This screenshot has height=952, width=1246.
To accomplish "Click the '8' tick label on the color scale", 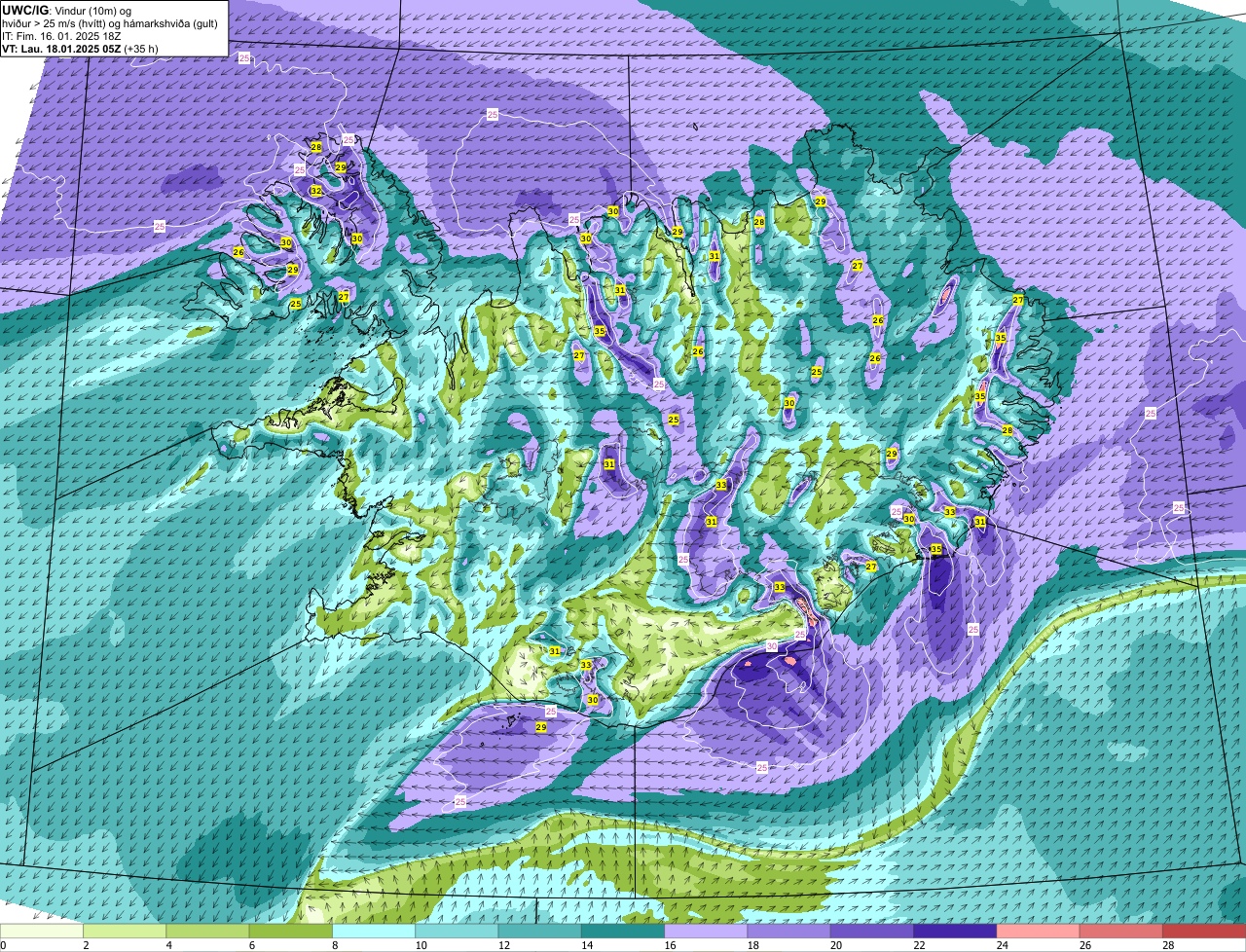I will click(x=335, y=945).
